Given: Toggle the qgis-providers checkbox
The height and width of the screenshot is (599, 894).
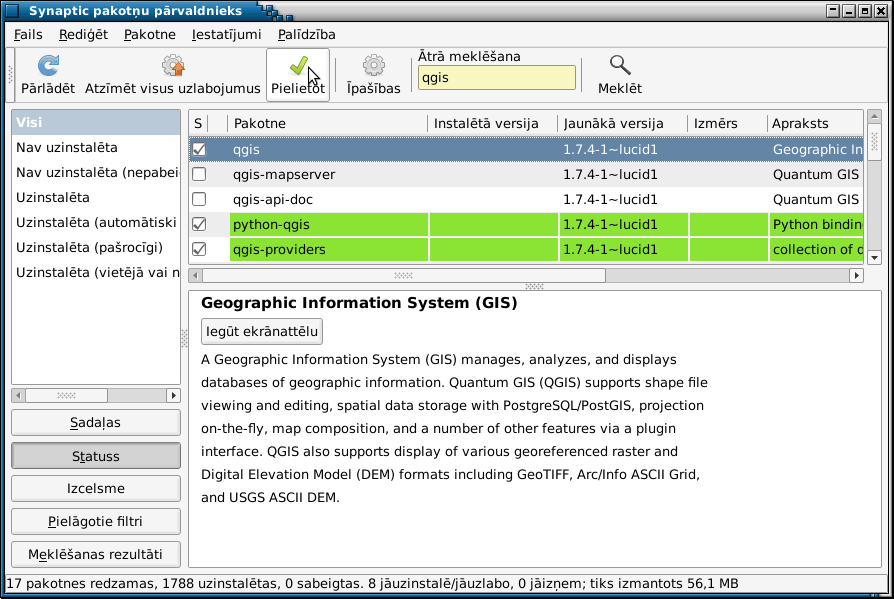Looking at the screenshot, I should point(199,250).
